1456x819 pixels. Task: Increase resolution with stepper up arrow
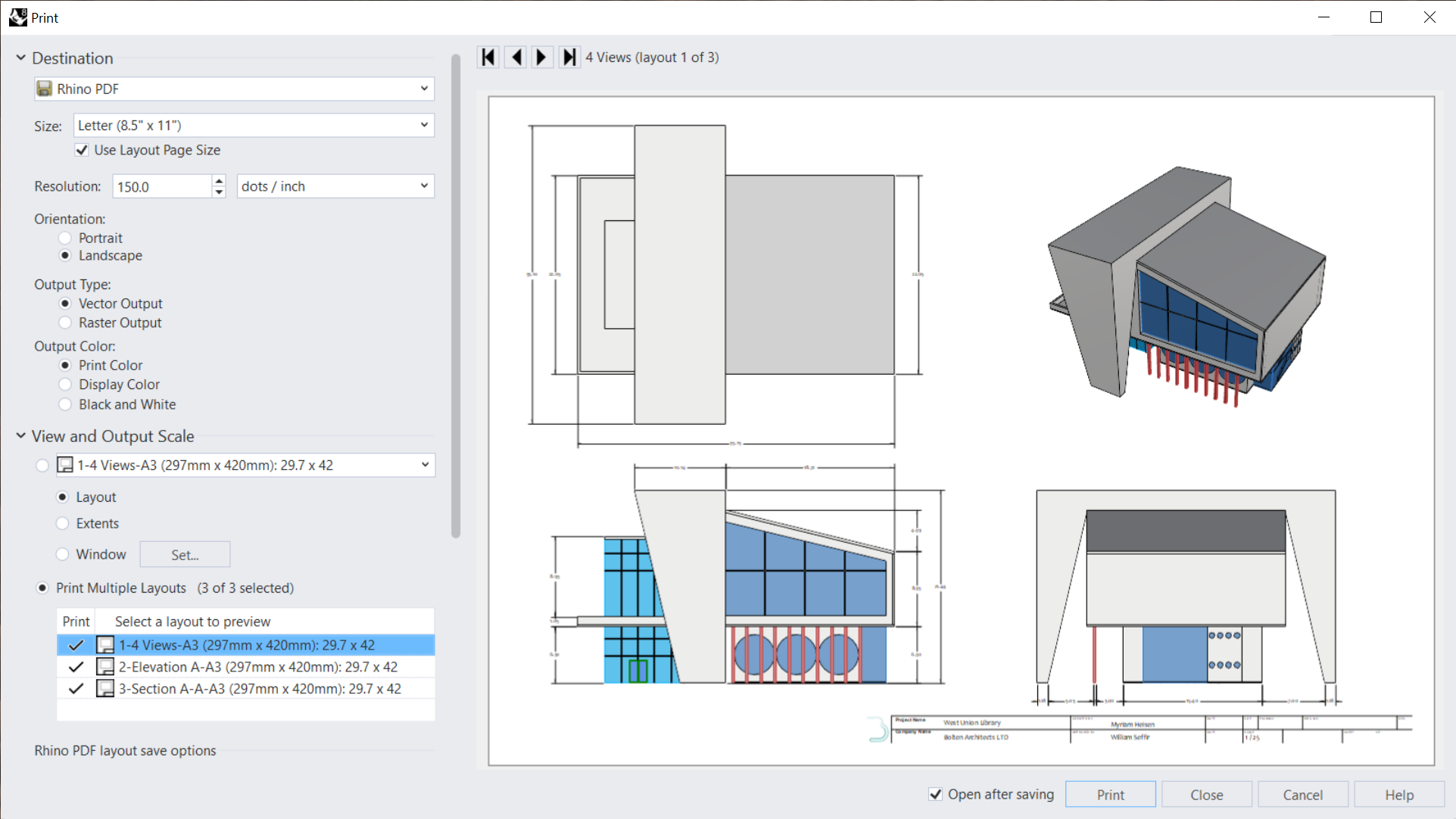click(219, 181)
